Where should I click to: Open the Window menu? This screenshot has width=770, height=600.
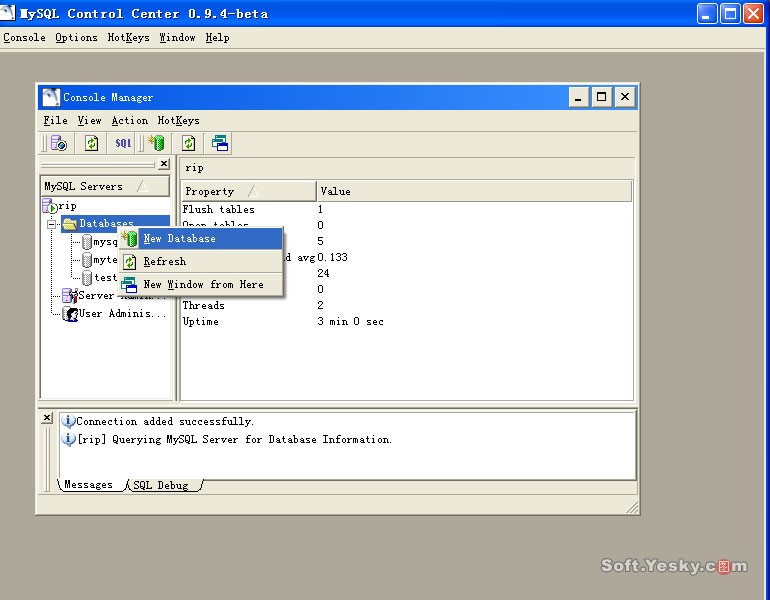(177, 37)
